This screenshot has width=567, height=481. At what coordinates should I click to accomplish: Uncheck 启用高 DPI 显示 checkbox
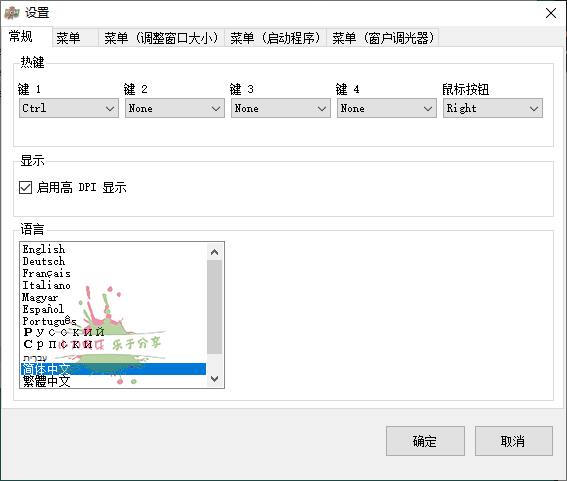[x=25, y=188]
